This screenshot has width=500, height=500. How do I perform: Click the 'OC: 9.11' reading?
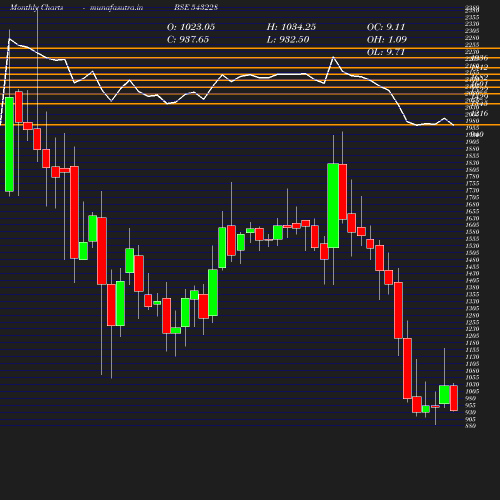[x=386, y=27]
